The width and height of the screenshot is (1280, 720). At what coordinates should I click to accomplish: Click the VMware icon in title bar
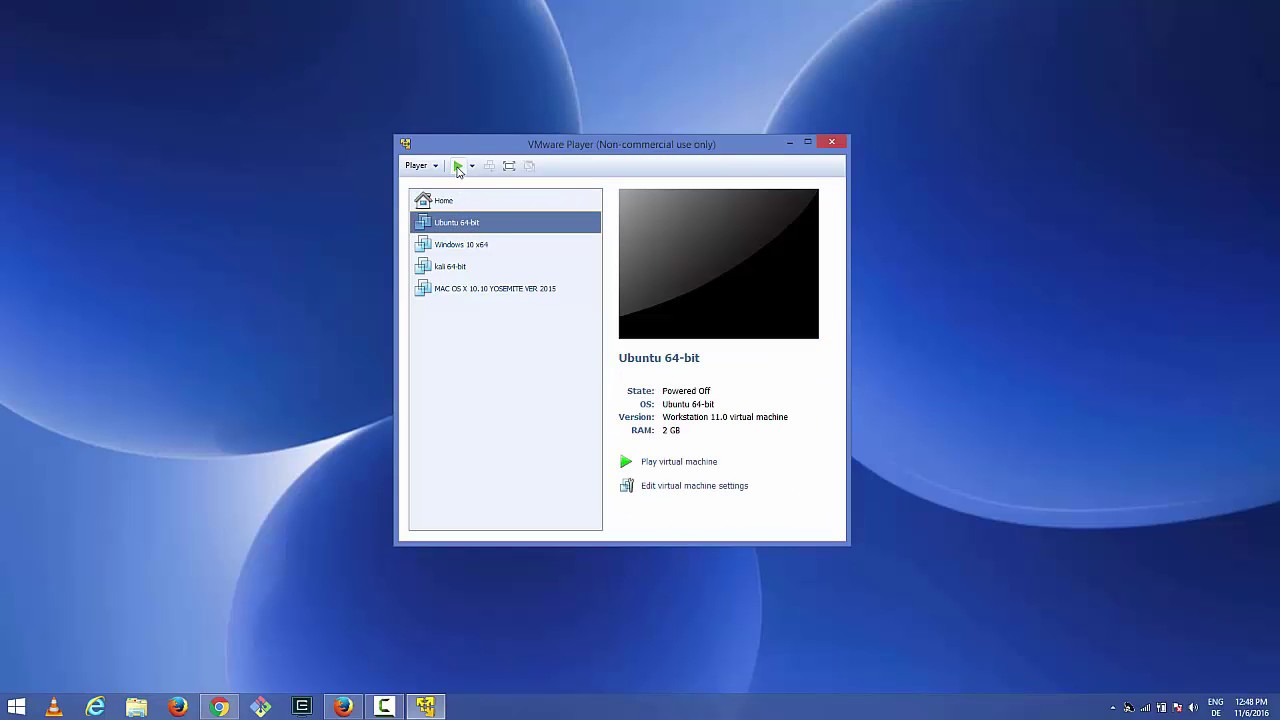tap(405, 144)
